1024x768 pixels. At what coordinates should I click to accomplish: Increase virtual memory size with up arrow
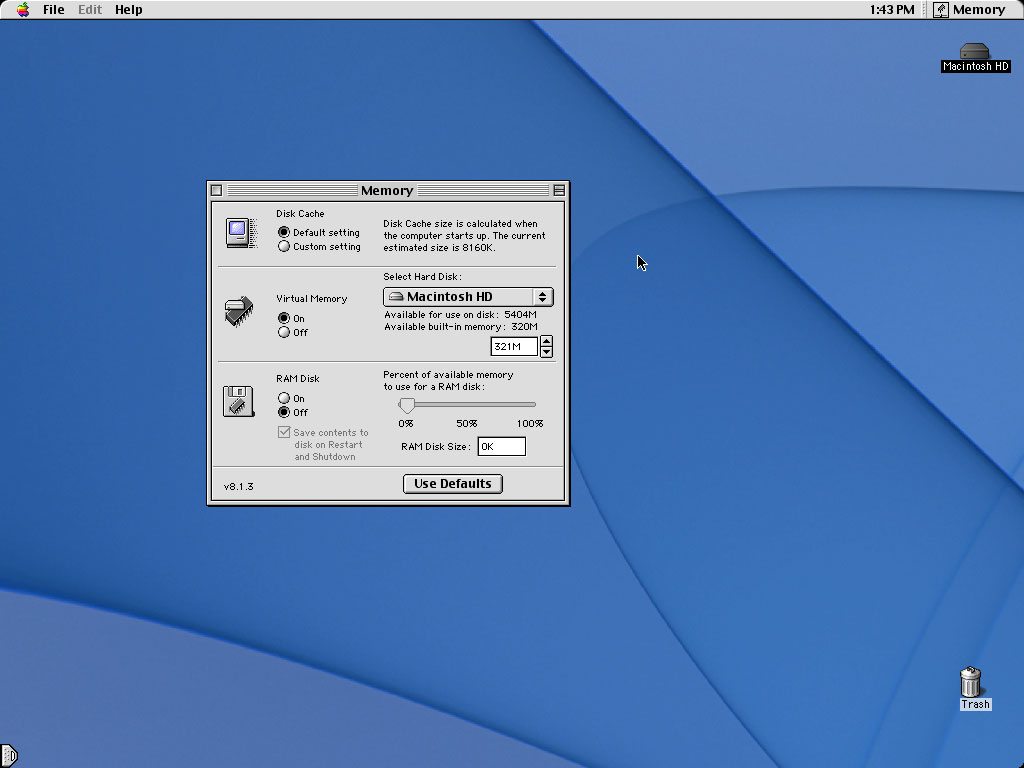point(546,342)
